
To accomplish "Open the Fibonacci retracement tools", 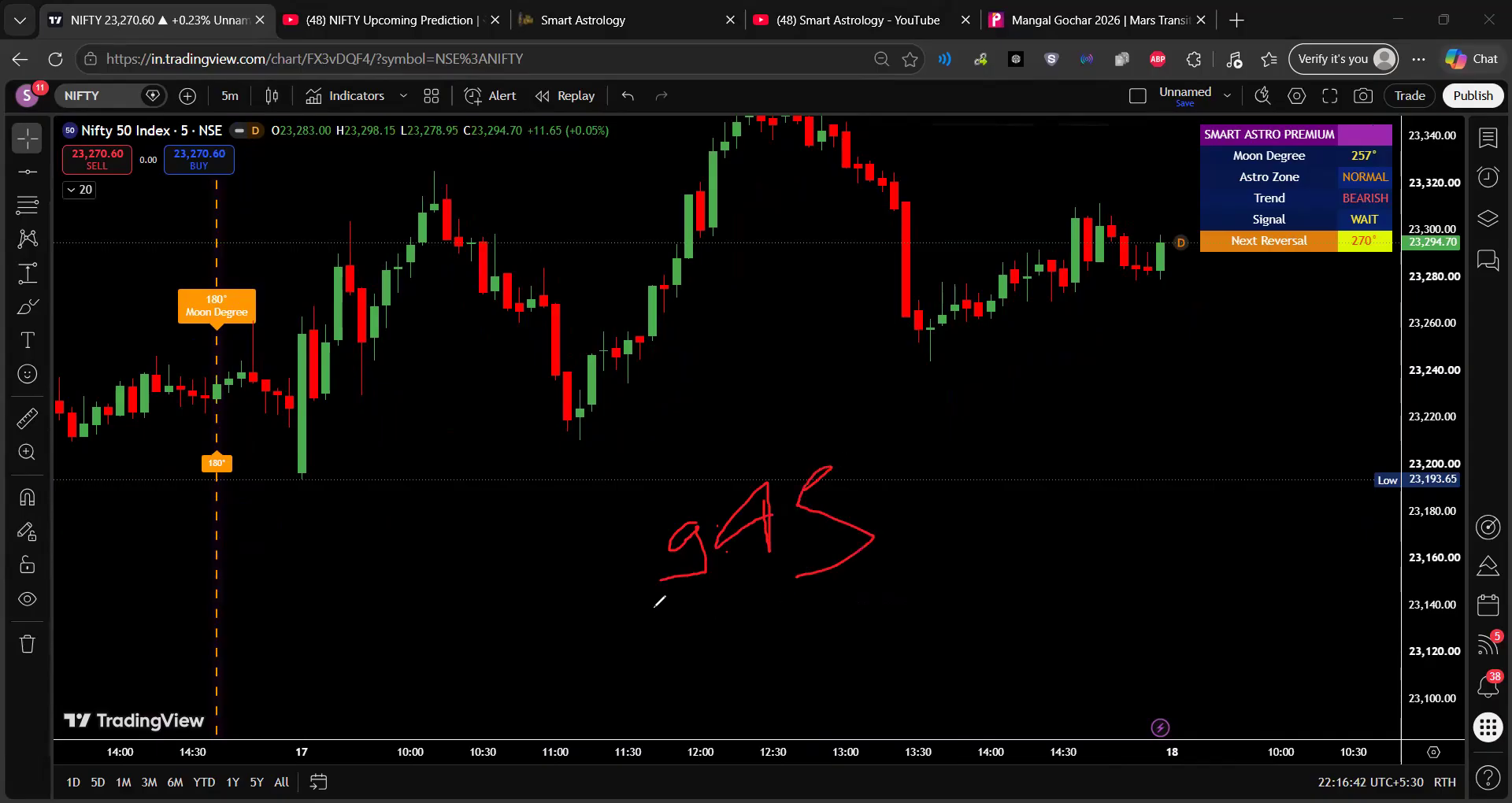I will tap(28, 205).
